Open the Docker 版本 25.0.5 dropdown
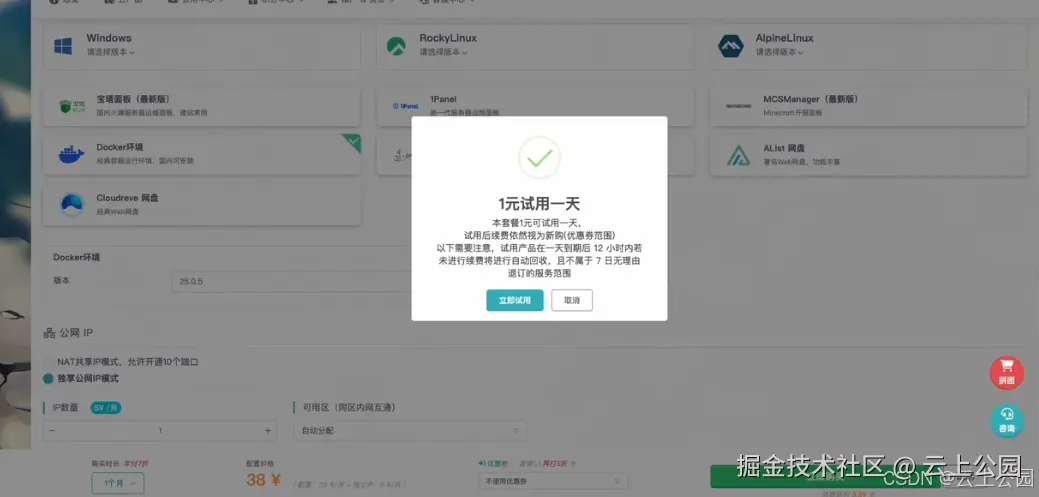The width and height of the screenshot is (1039, 497). tap(292, 281)
